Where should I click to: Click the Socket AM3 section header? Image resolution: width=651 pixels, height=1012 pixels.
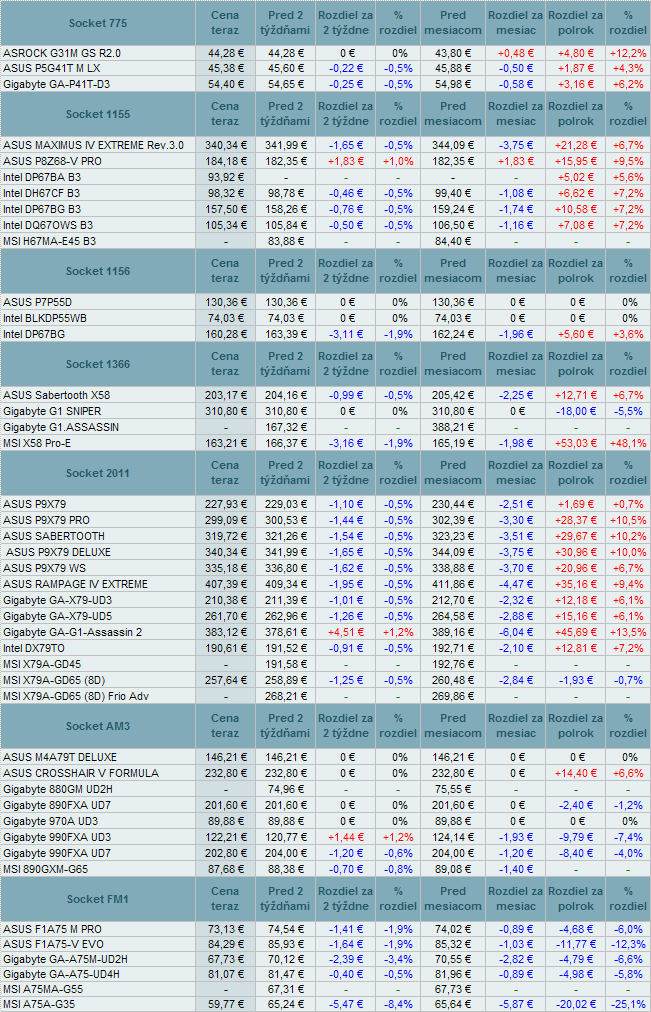[98, 726]
